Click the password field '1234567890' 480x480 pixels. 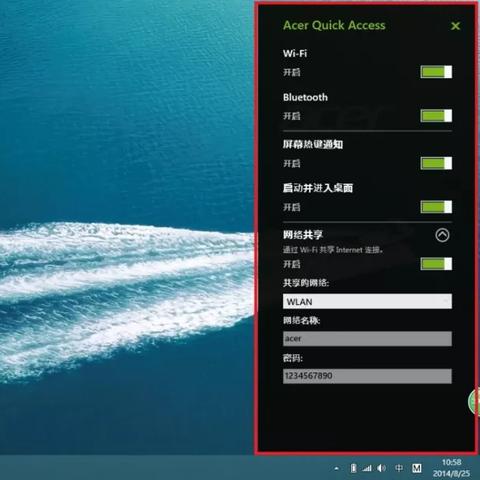tap(367, 376)
